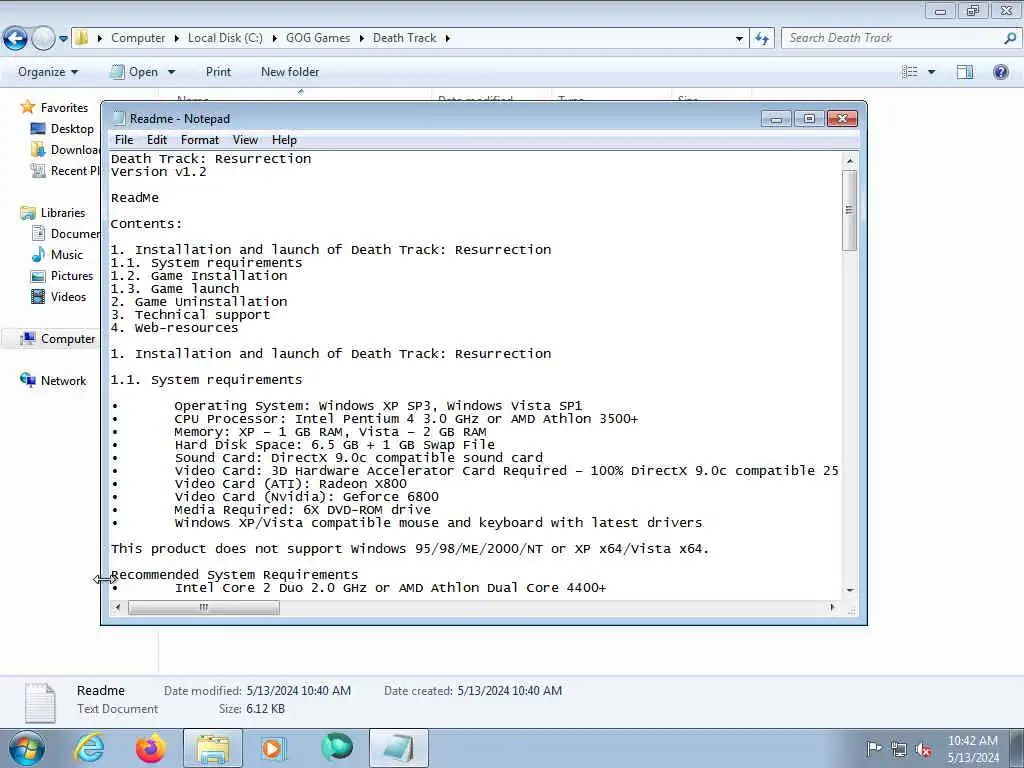
Task: Open address bar history dropdown
Action: pos(739,39)
